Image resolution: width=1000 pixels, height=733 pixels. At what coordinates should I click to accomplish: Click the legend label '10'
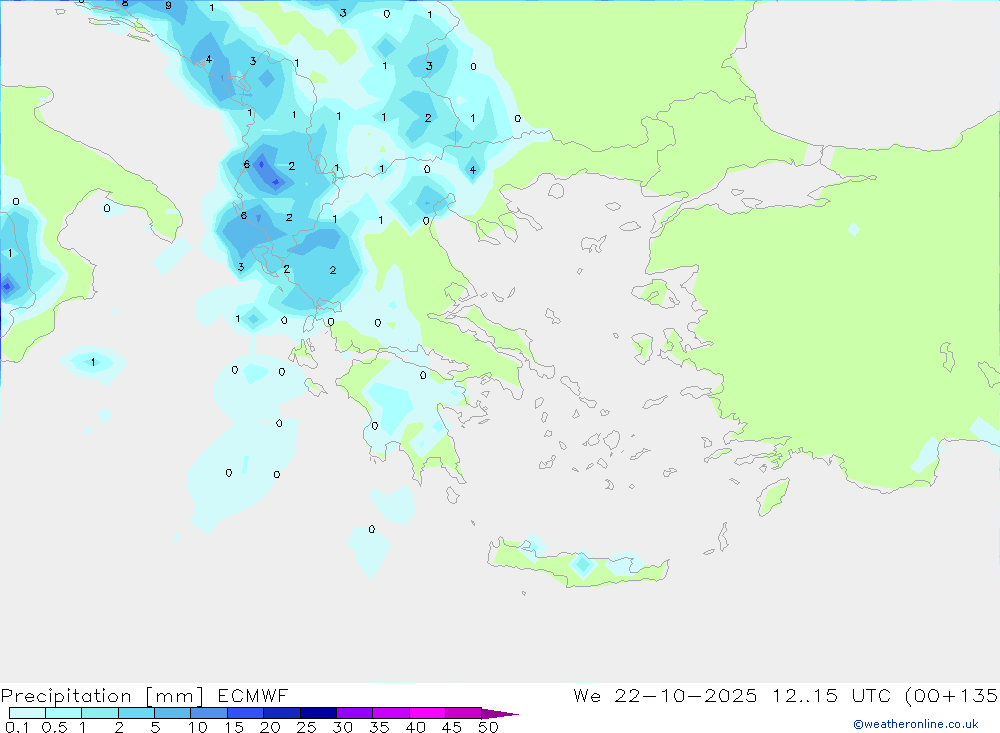pyautogui.click(x=198, y=727)
